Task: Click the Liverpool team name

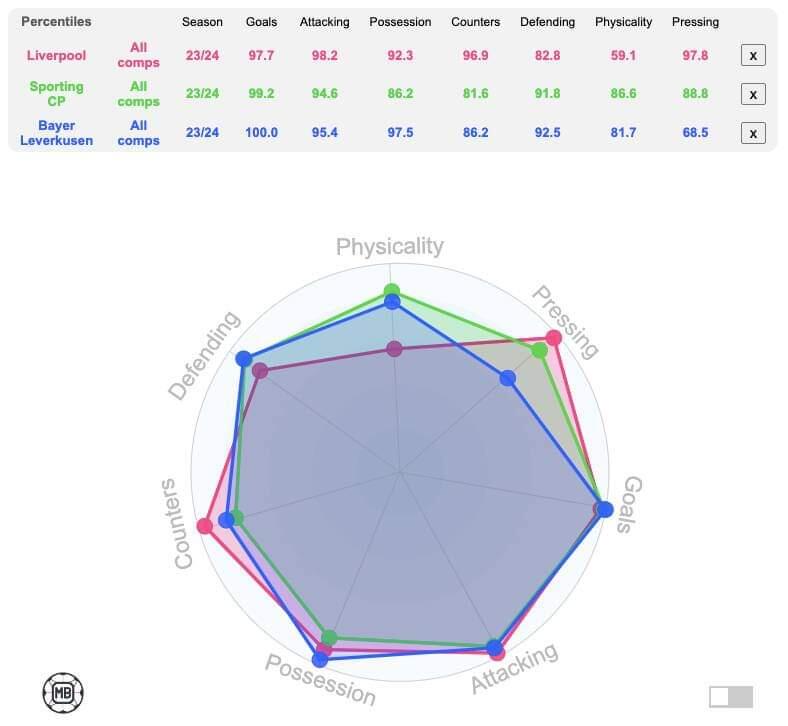Action: [56, 55]
